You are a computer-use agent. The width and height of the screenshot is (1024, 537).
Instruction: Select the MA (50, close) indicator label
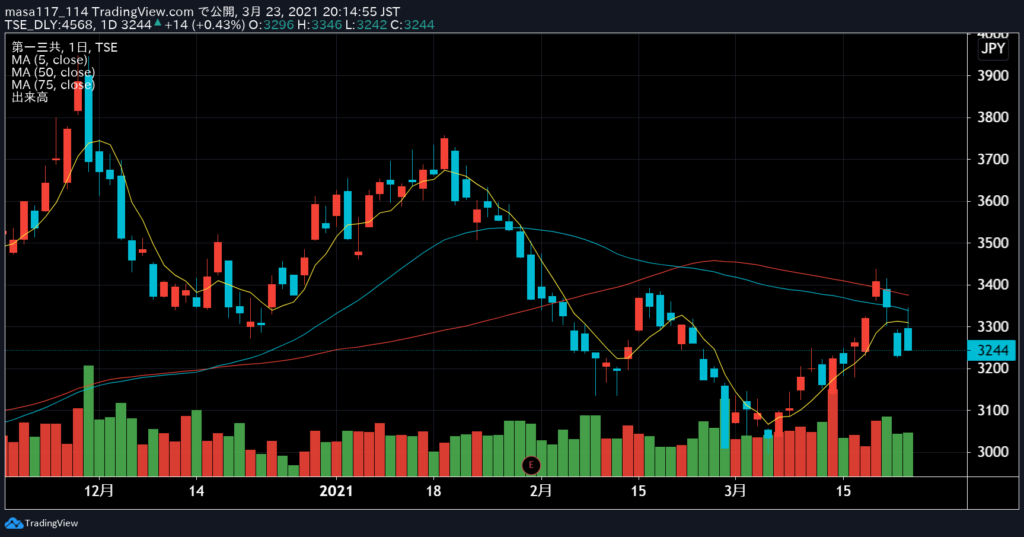click(x=53, y=72)
